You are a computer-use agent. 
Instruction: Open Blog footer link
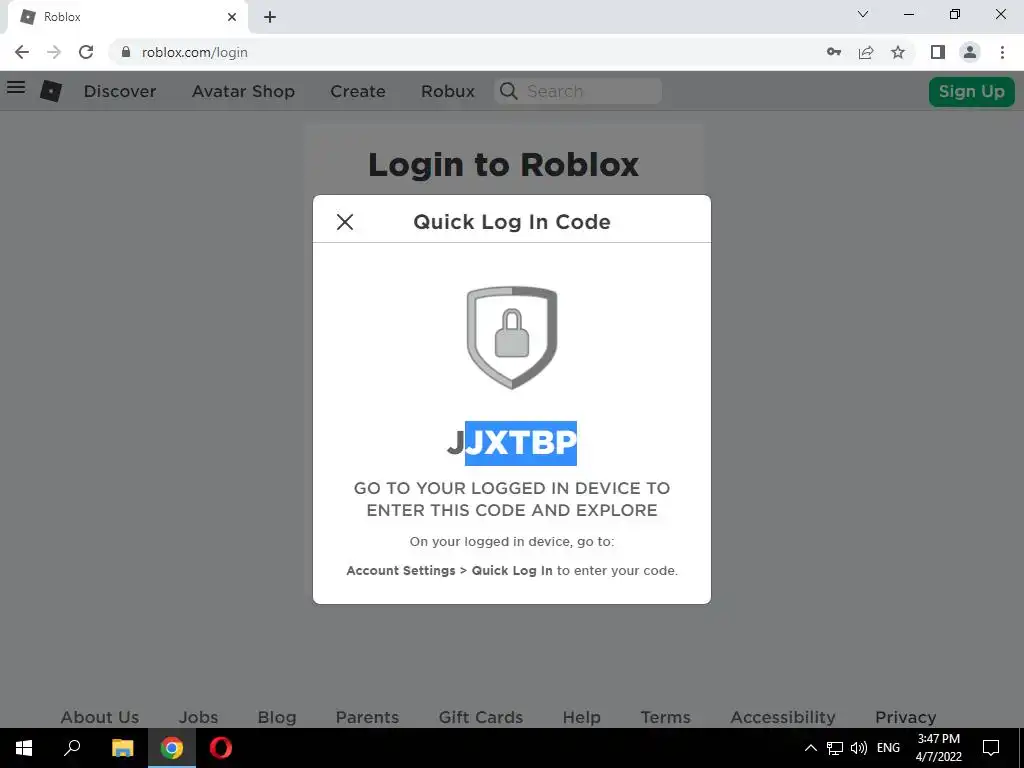(x=277, y=717)
